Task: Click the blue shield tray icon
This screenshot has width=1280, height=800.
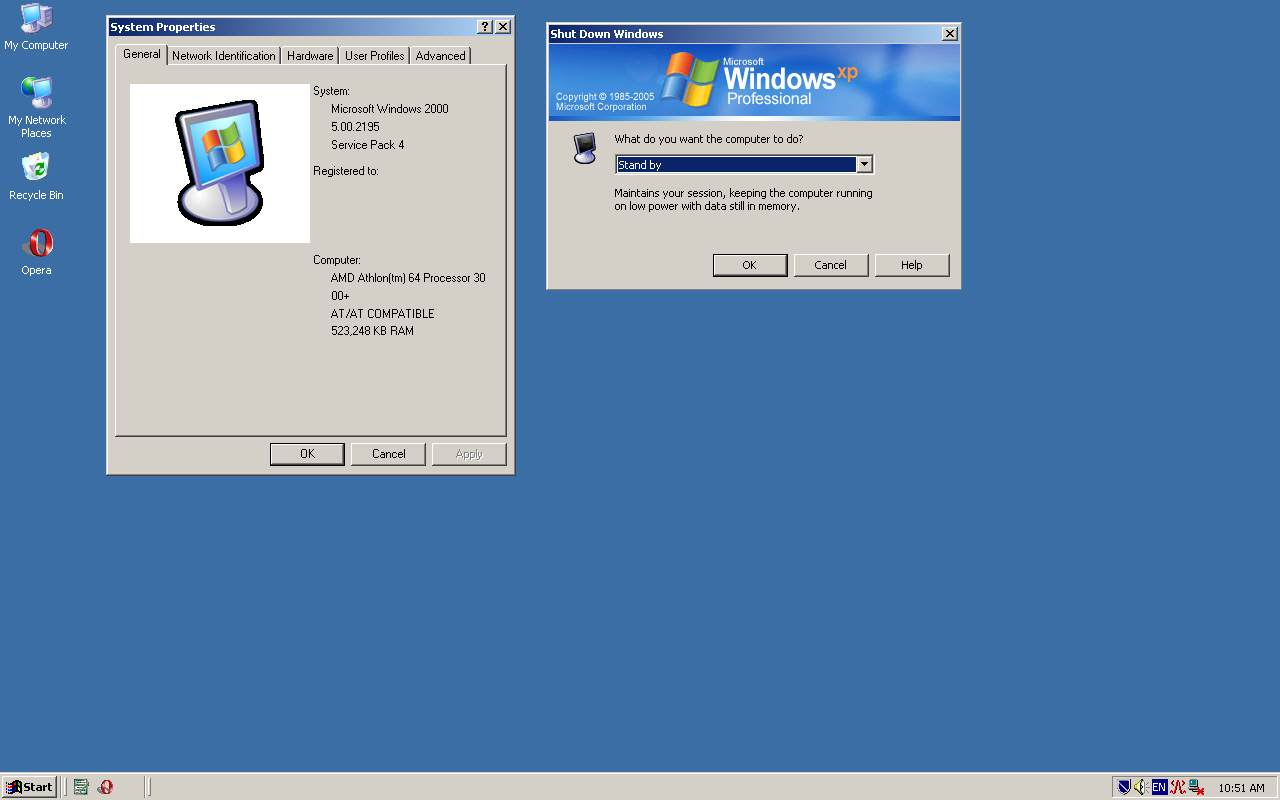Action: [1124, 787]
